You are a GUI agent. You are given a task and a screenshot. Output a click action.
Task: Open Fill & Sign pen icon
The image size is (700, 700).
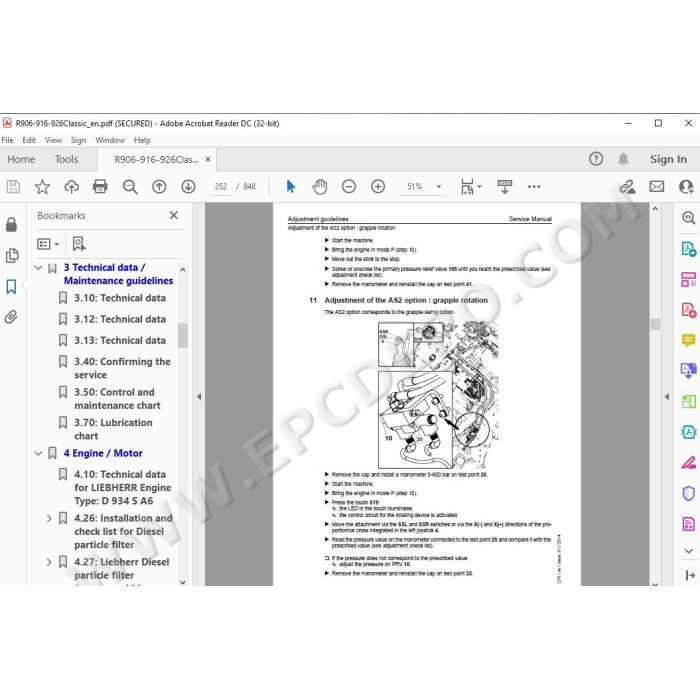coord(688,462)
